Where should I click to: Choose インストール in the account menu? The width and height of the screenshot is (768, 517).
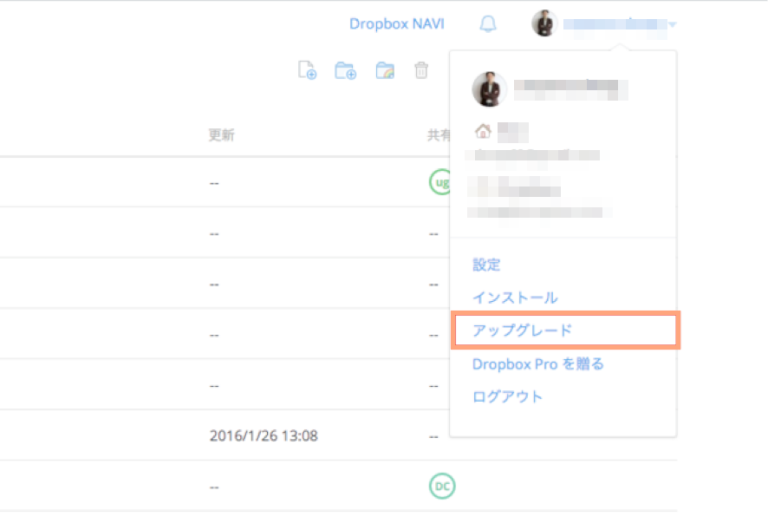click(x=514, y=298)
